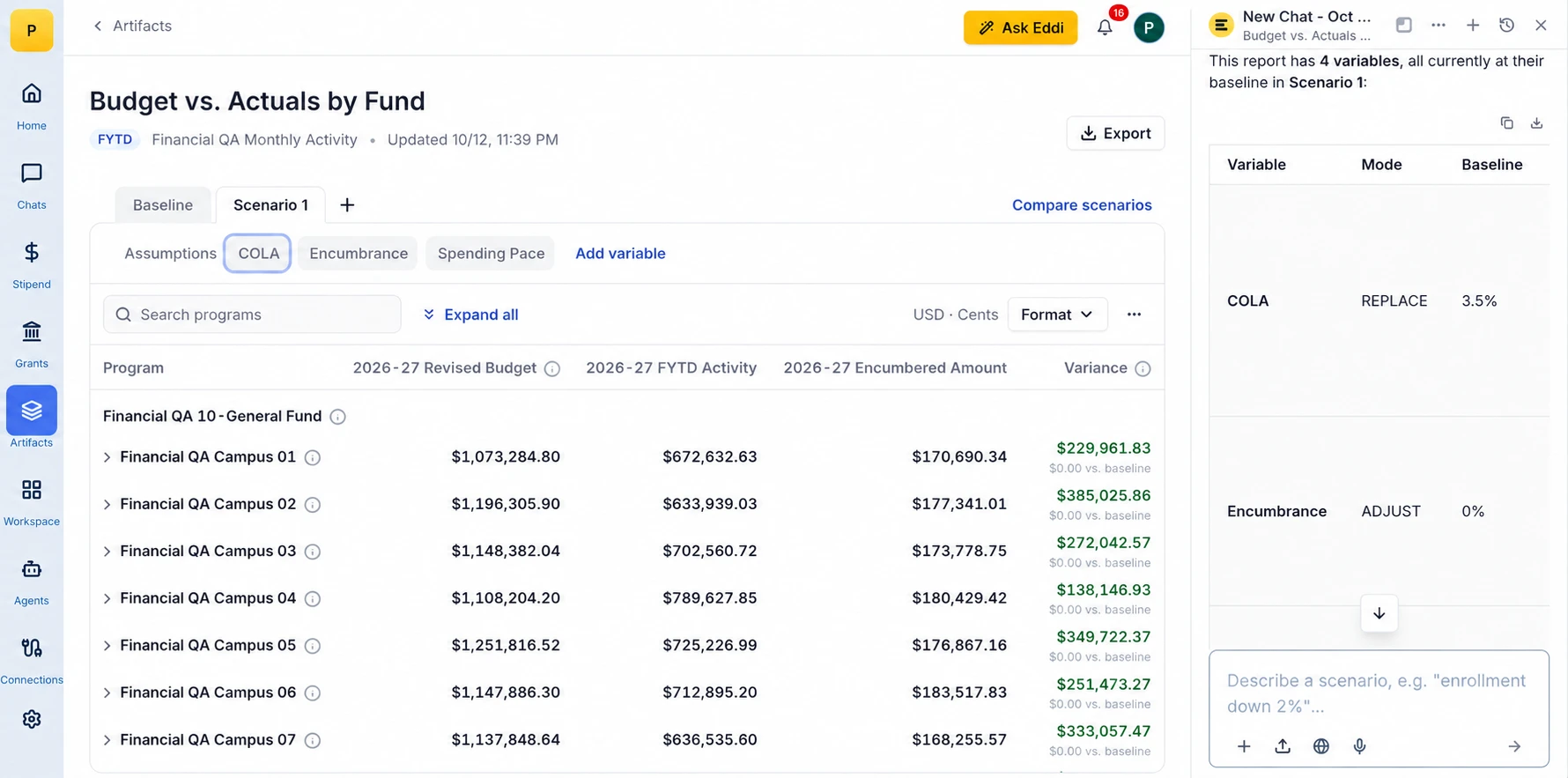Open the notifications bell
Screen dimensions: 1568x778
[1105, 27]
